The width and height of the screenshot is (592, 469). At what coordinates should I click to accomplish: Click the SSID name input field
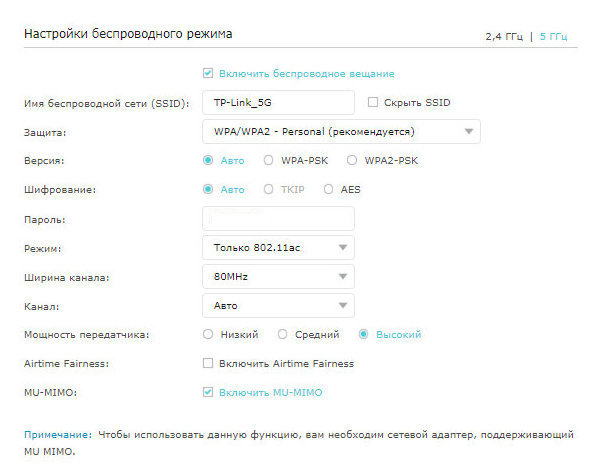coord(278,102)
